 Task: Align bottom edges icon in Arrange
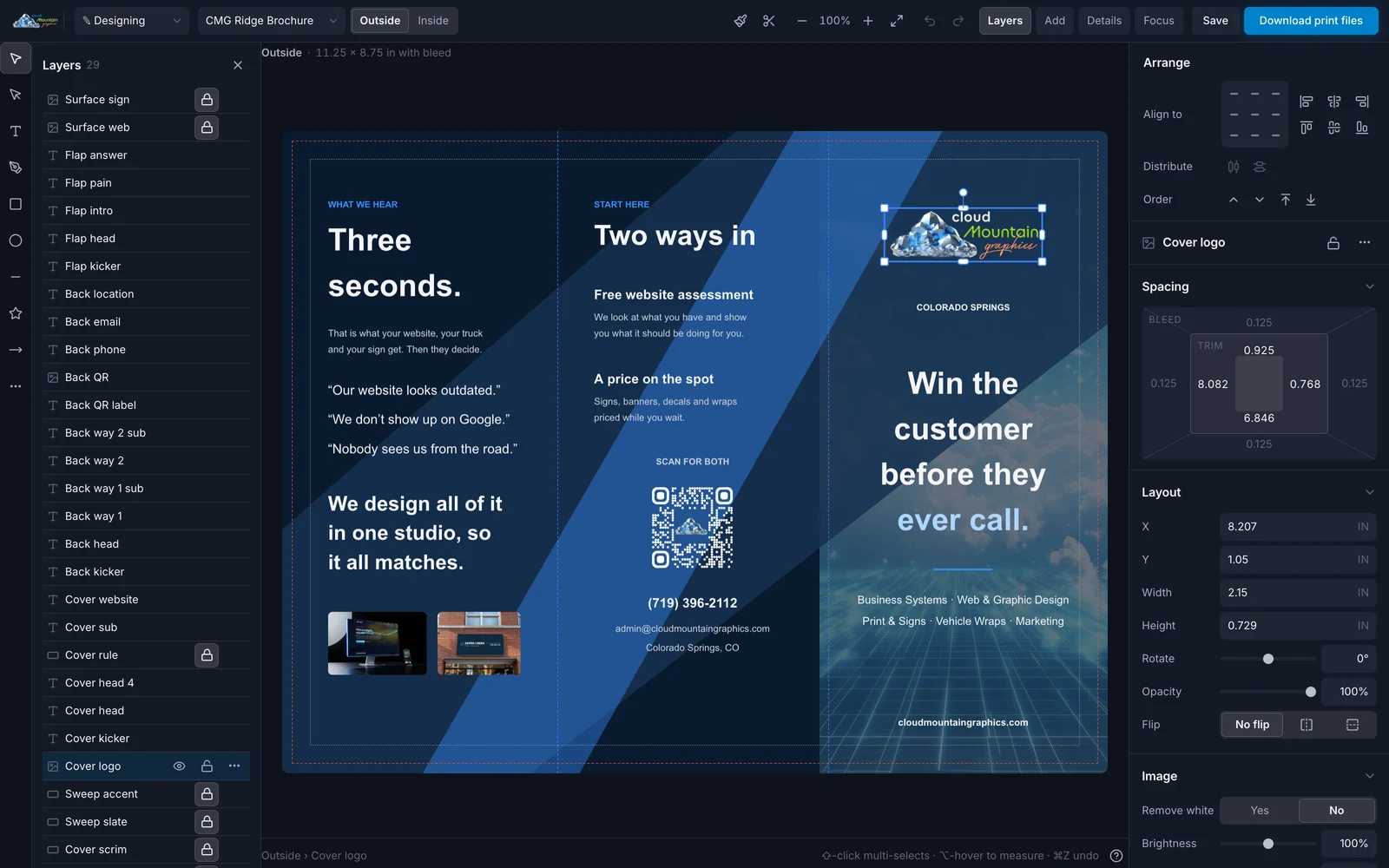coord(1362,128)
